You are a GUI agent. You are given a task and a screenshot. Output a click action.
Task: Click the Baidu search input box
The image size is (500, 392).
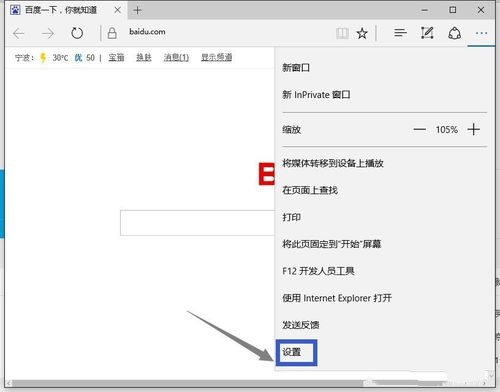[x=197, y=223]
